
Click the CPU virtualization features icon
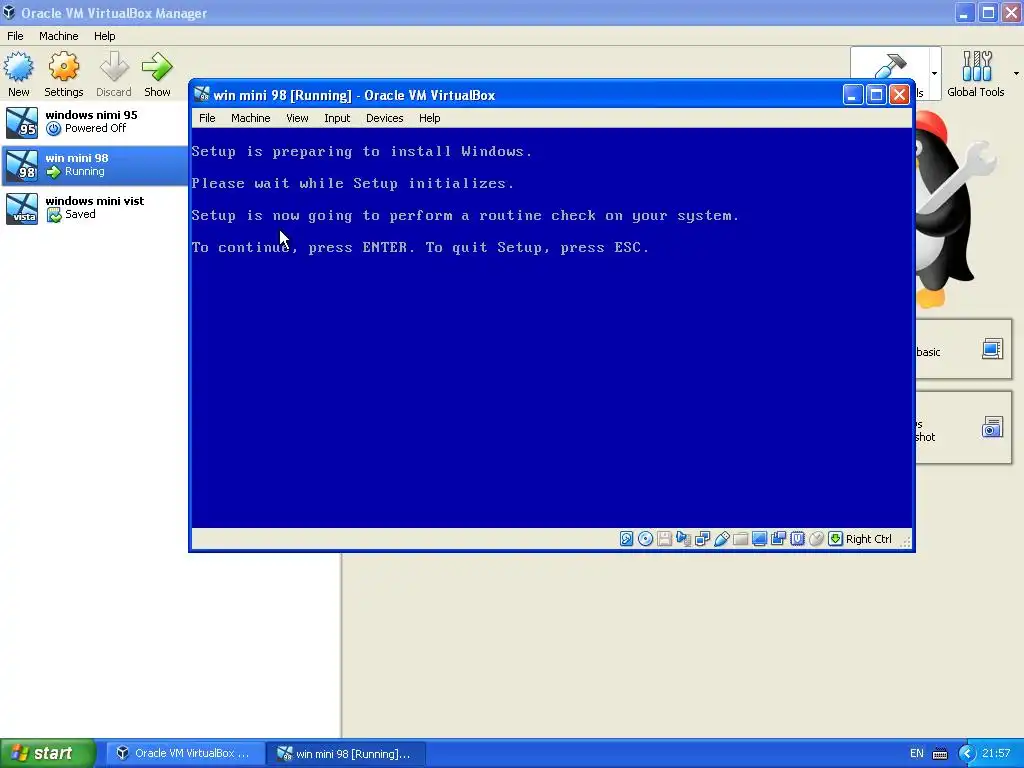797,539
